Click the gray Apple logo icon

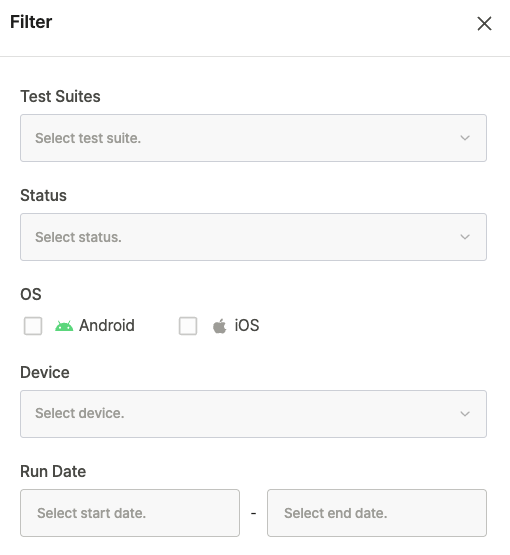(219, 326)
